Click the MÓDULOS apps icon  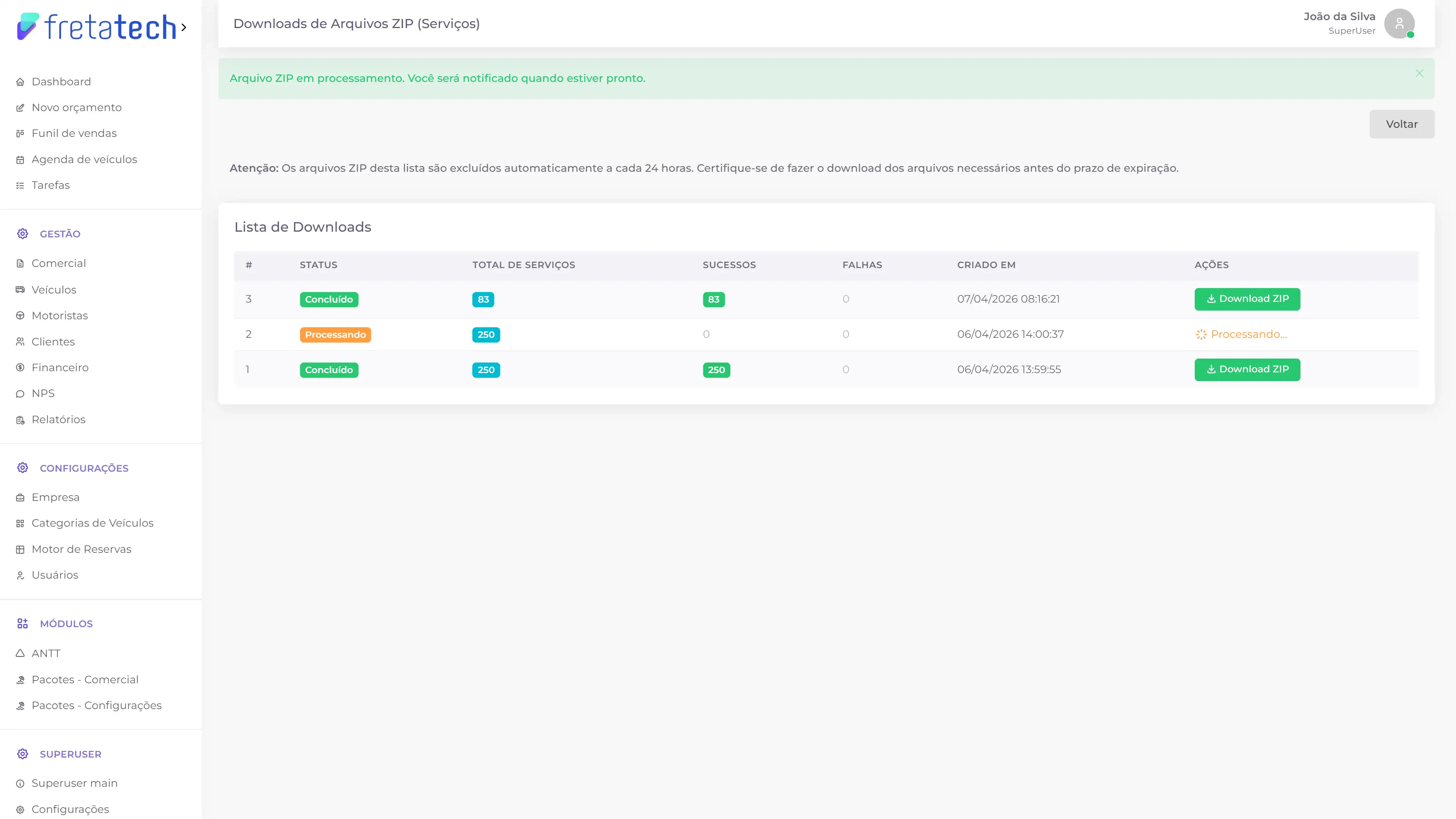pyautogui.click(x=23, y=623)
